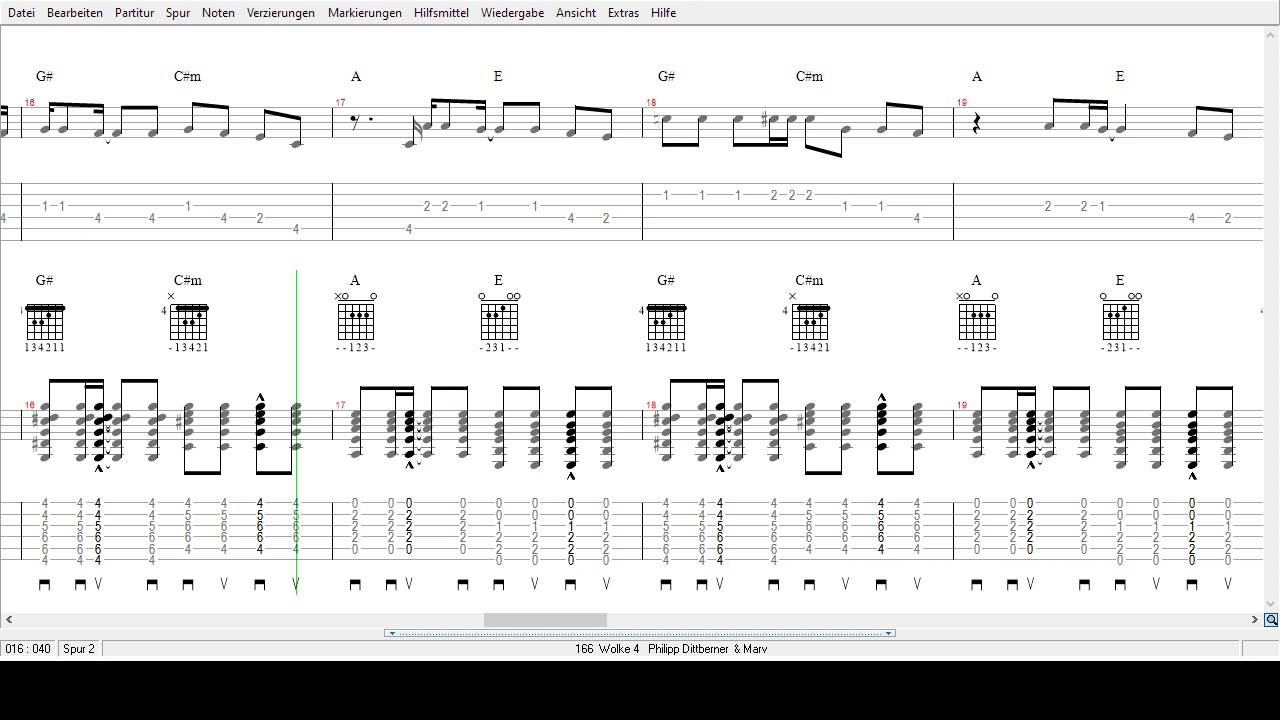Click the left arrow on the panel splitter

[x=392, y=633]
